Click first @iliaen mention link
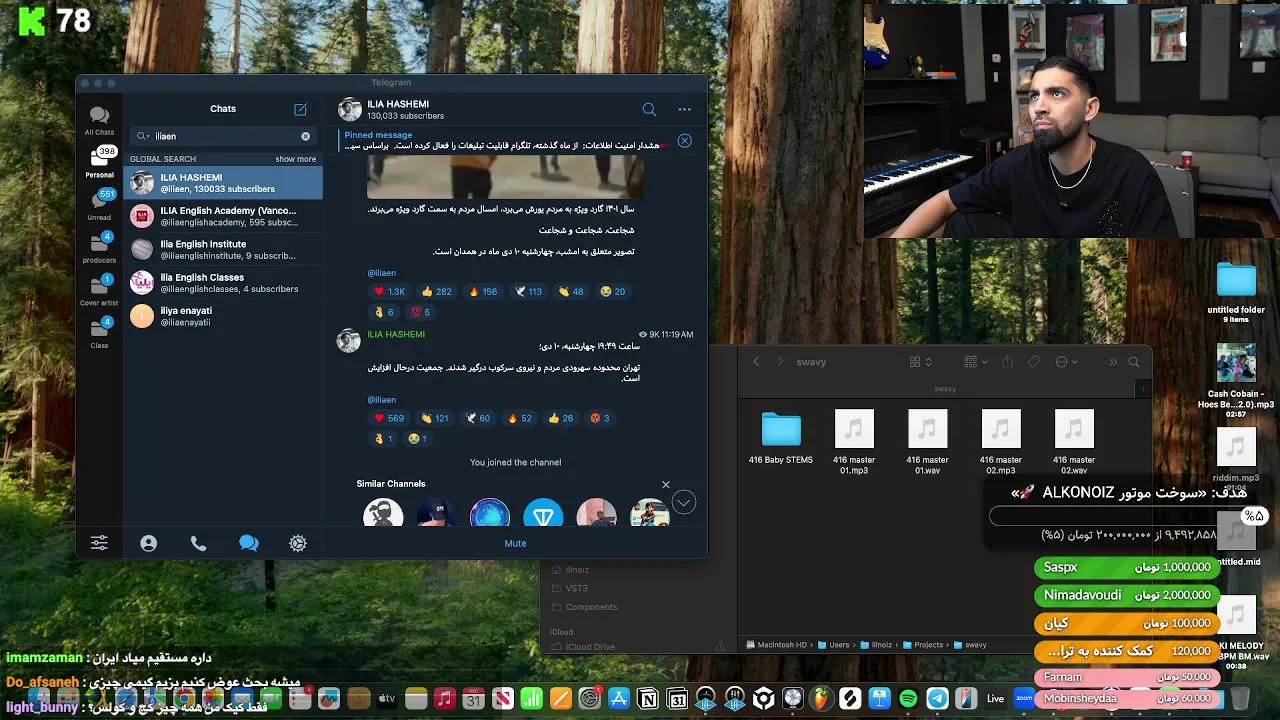Image resolution: width=1280 pixels, height=720 pixels. pos(381,273)
